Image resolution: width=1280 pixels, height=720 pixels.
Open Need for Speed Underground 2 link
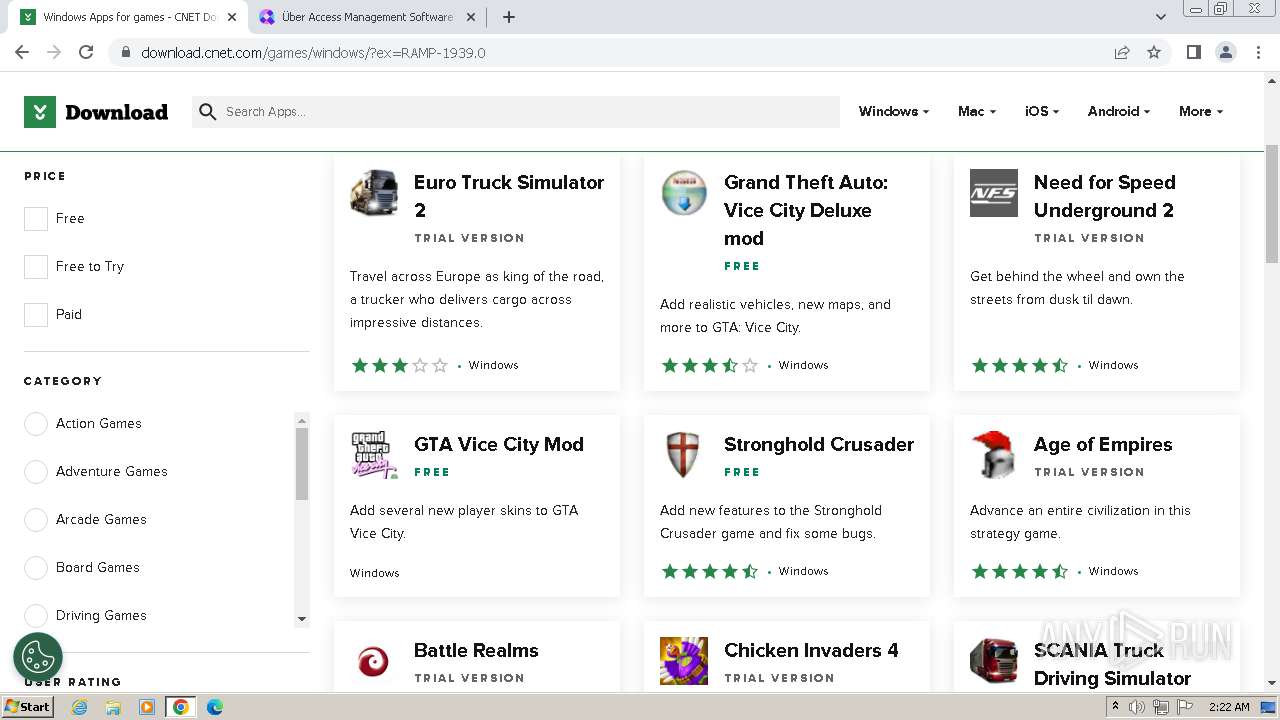[x=1104, y=196]
